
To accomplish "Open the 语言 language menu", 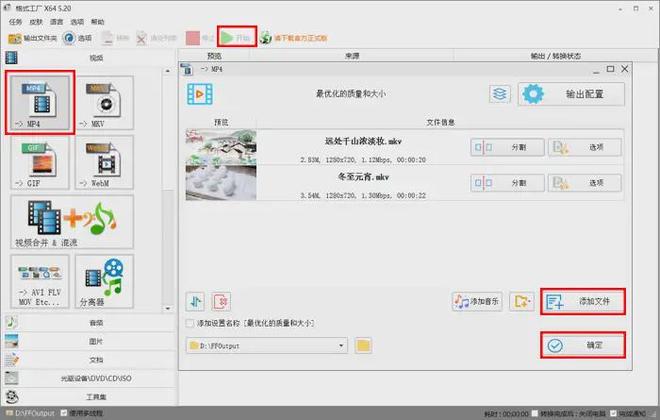I will [56, 22].
